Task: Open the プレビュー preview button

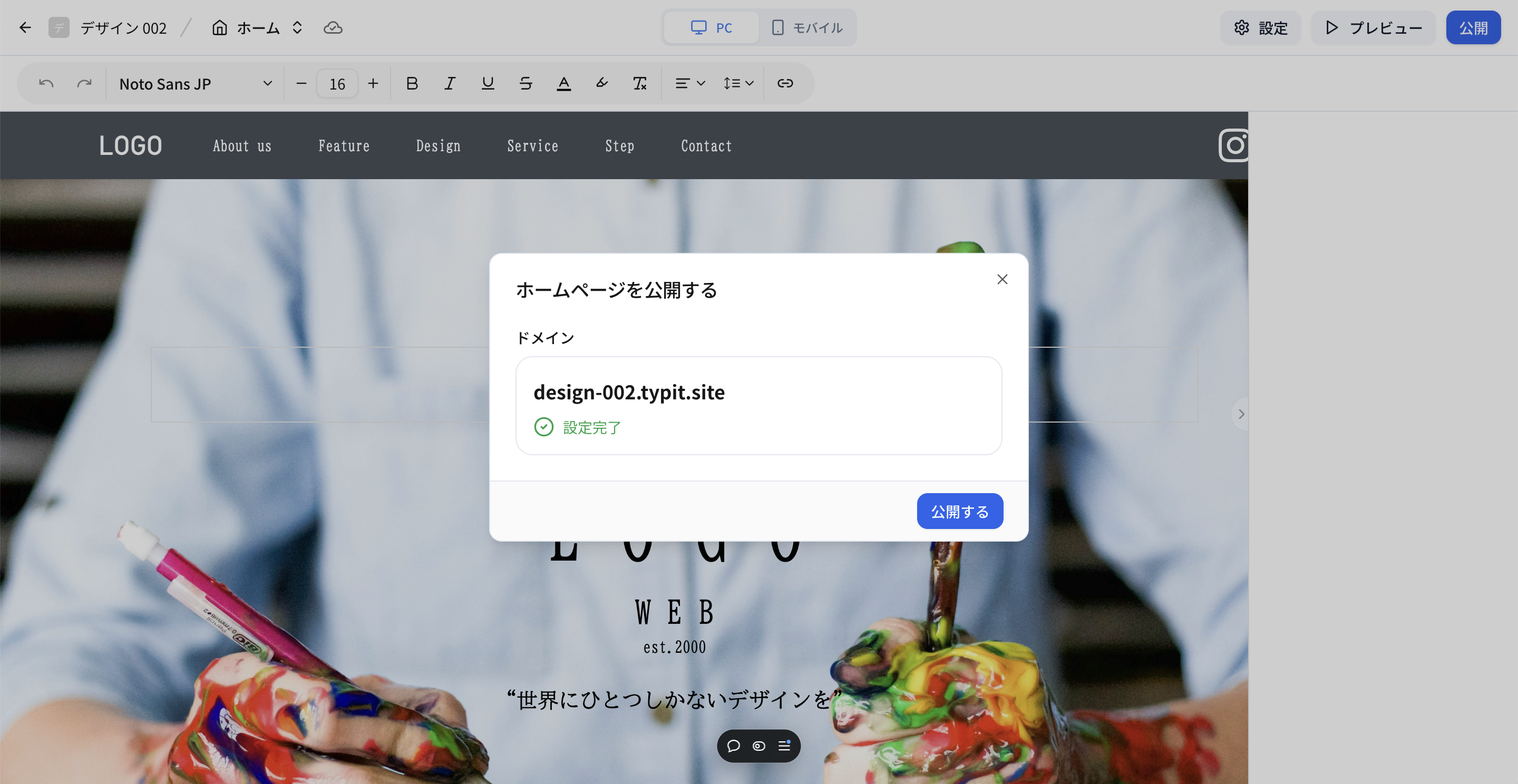Action: pos(1373,28)
